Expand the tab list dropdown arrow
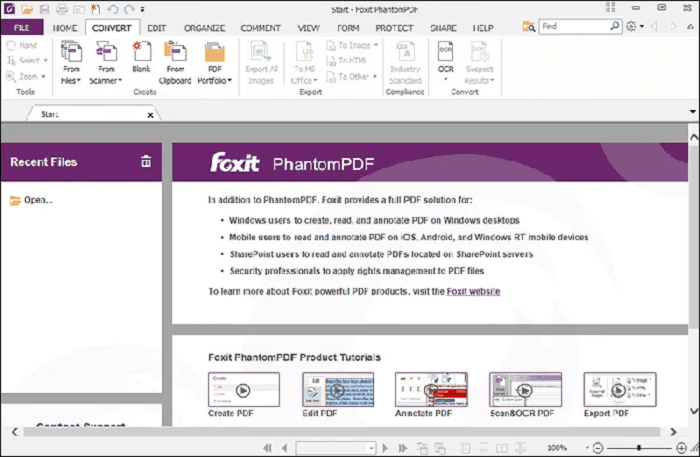 pos(692,112)
